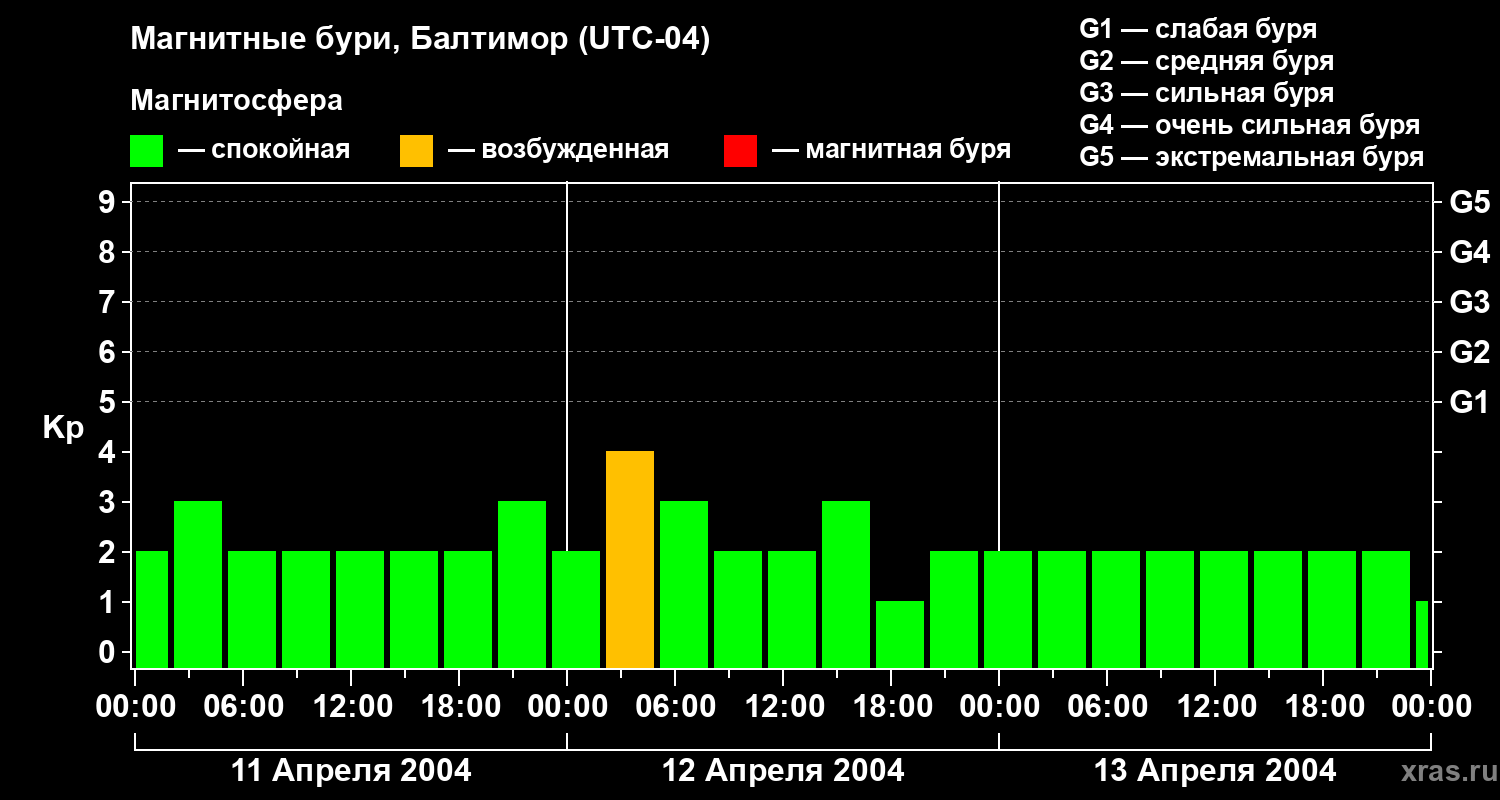Click the standalone 'G3' scale label beside the Kp 7 gridline
Screen dimensions: 1500x800
(x=1470, y=302)
